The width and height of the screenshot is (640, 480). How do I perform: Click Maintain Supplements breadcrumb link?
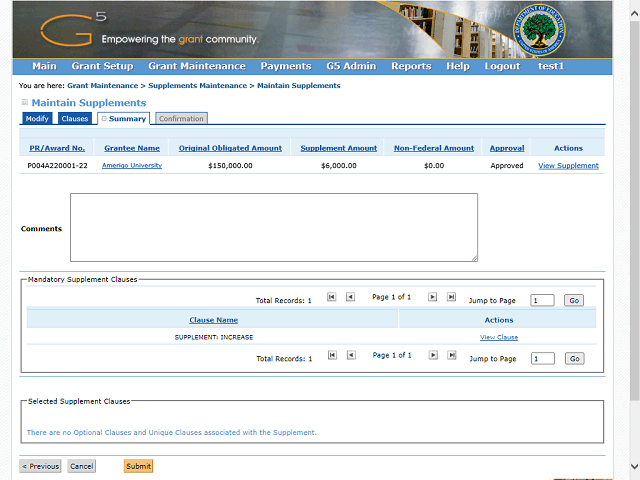(299, 85)
